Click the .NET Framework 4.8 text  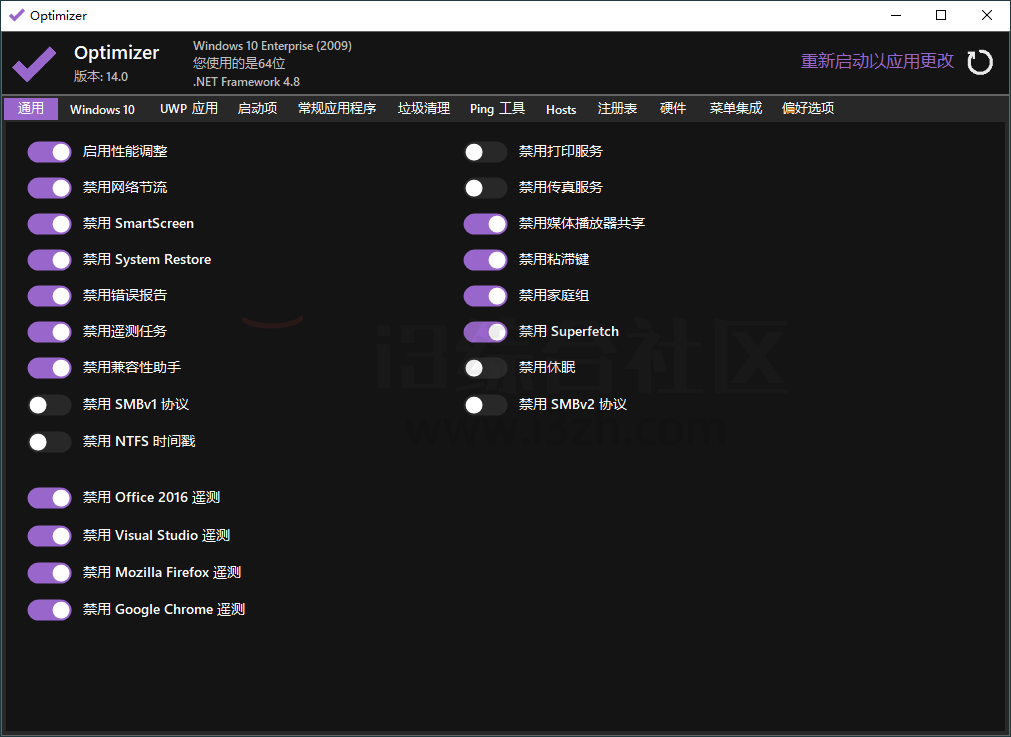point(246,82)
